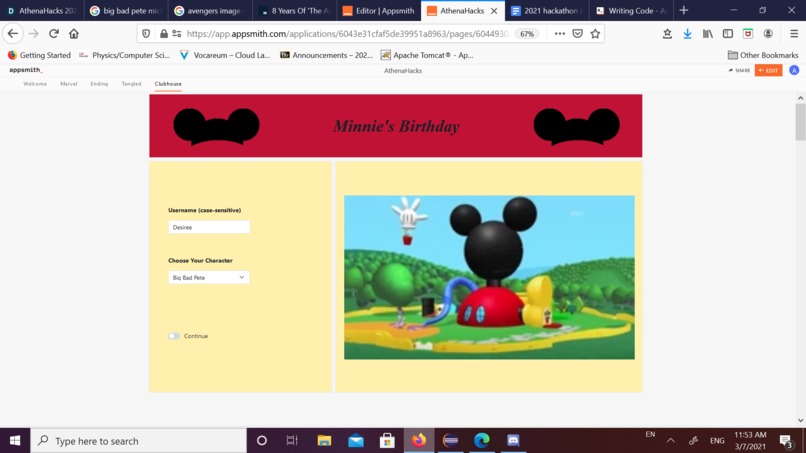Click the ENG input language indicator
This screenshot has height=453, width=806.
(x=717, y=441)
